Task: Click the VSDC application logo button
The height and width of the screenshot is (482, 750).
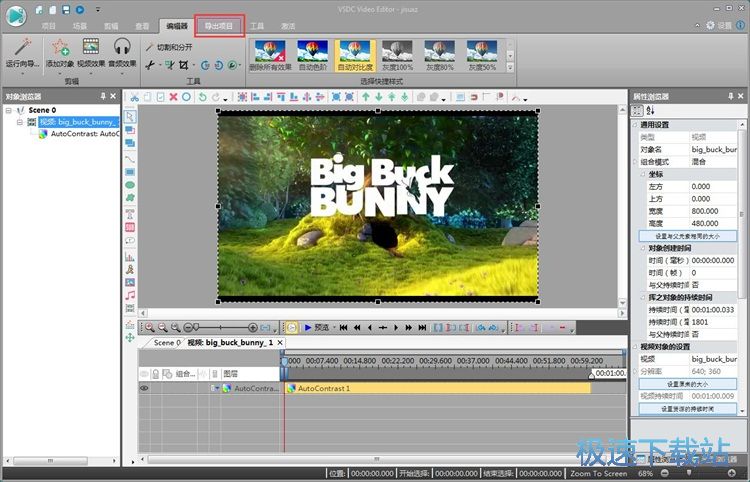Action: tap(16, 15)
